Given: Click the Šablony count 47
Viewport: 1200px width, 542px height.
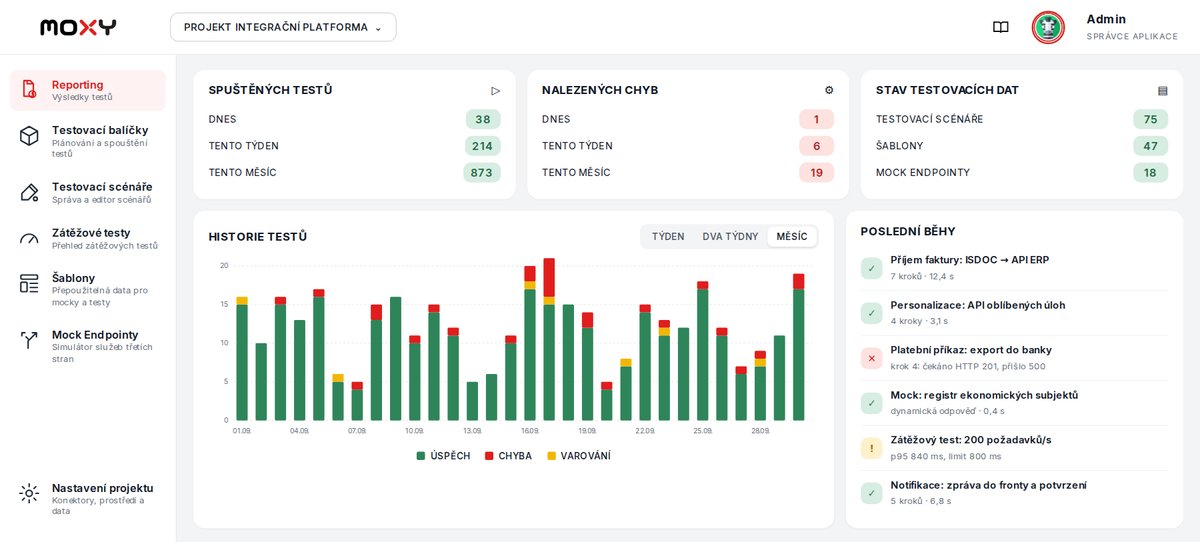Looking at the screenshot, I should pos(1150,146).
